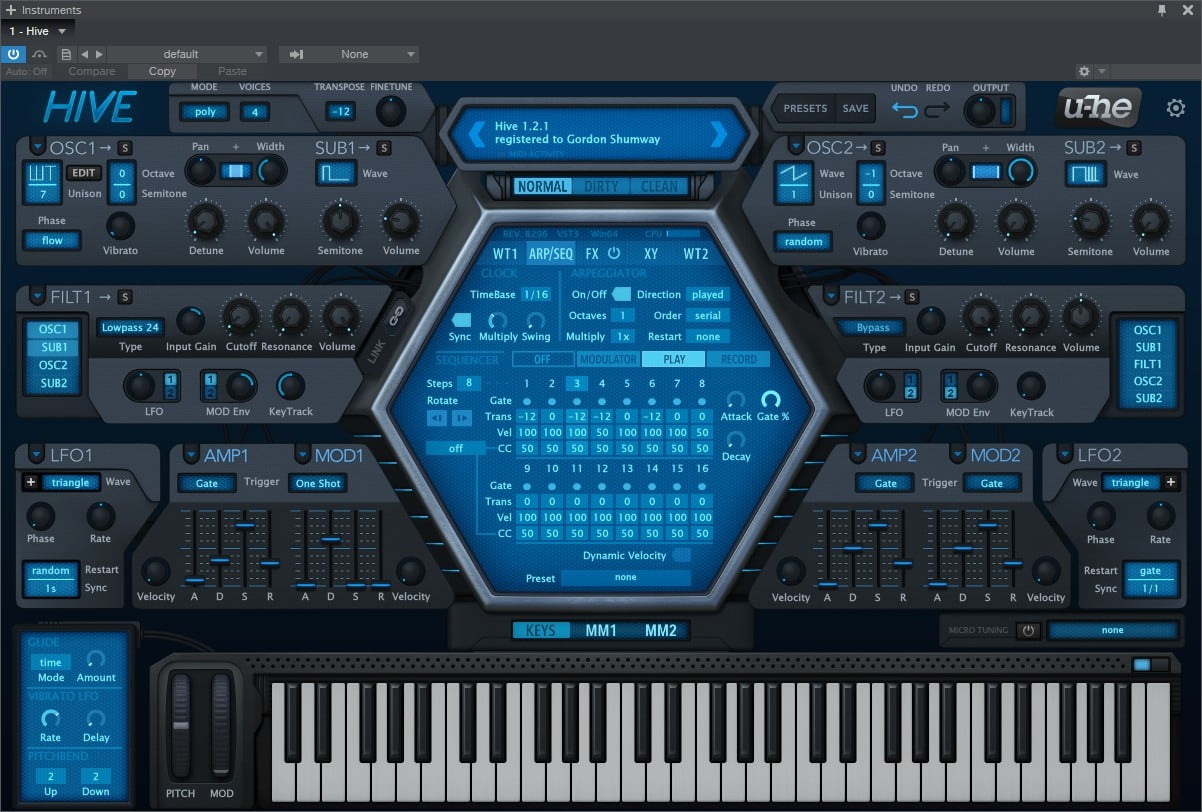Click the plugin power bypass icon
The image size is (1202, 812).
coord(13,54)
